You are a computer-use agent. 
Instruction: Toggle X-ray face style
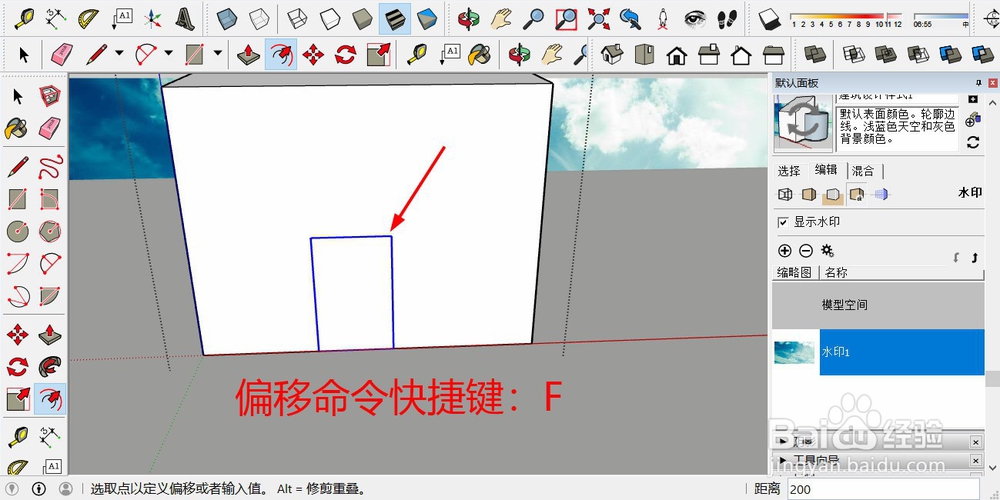[x=226, y=18]
